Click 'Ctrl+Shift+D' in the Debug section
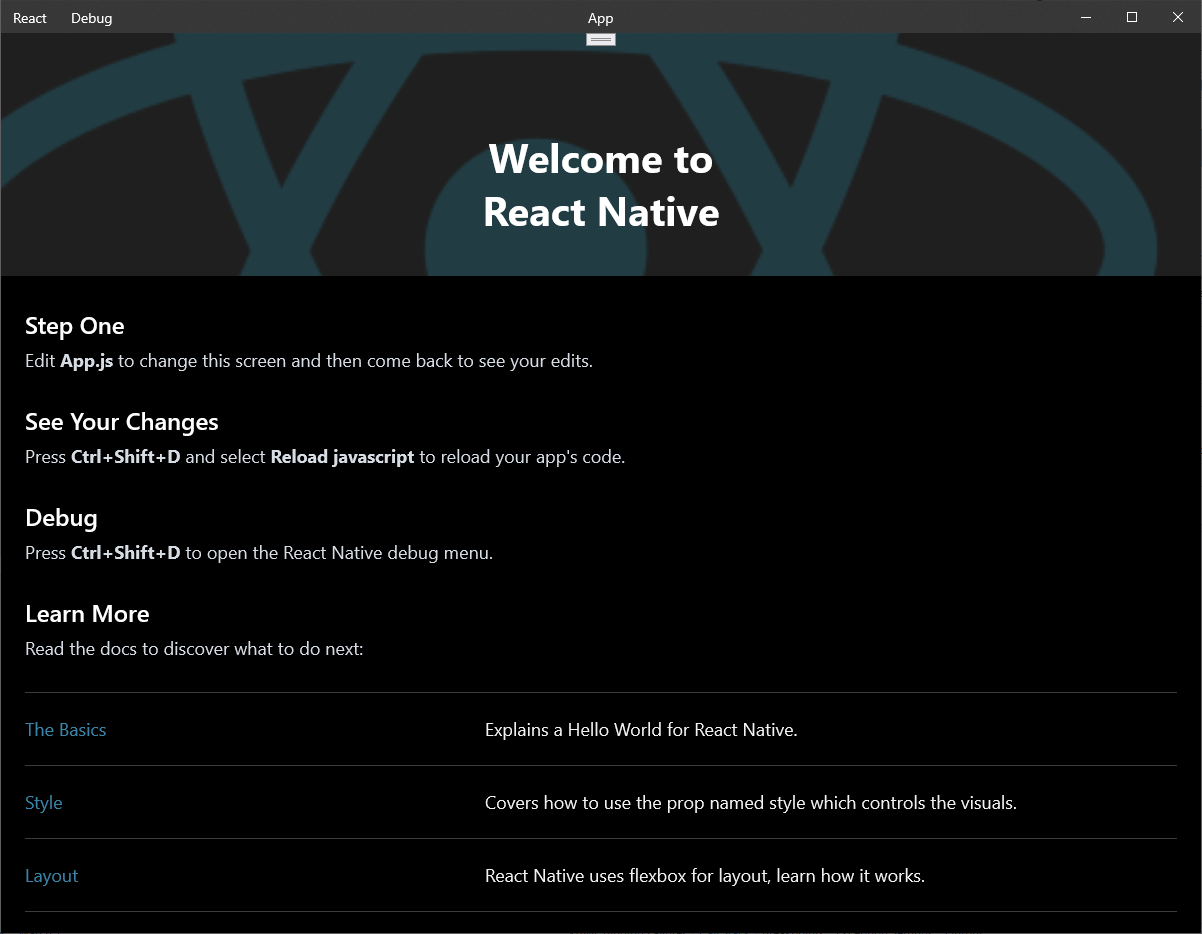 [x=126, y=553]
